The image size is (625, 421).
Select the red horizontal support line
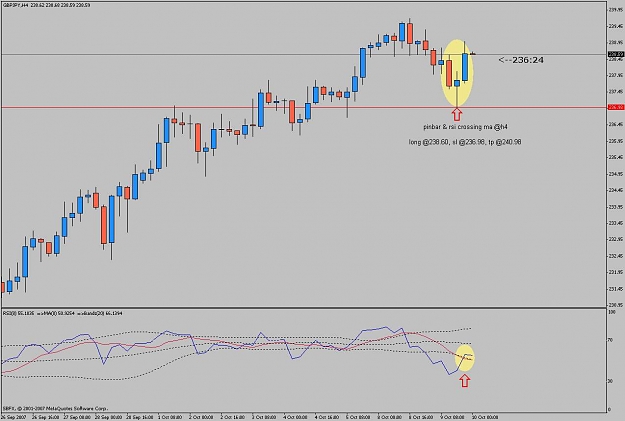pos(303,107)
